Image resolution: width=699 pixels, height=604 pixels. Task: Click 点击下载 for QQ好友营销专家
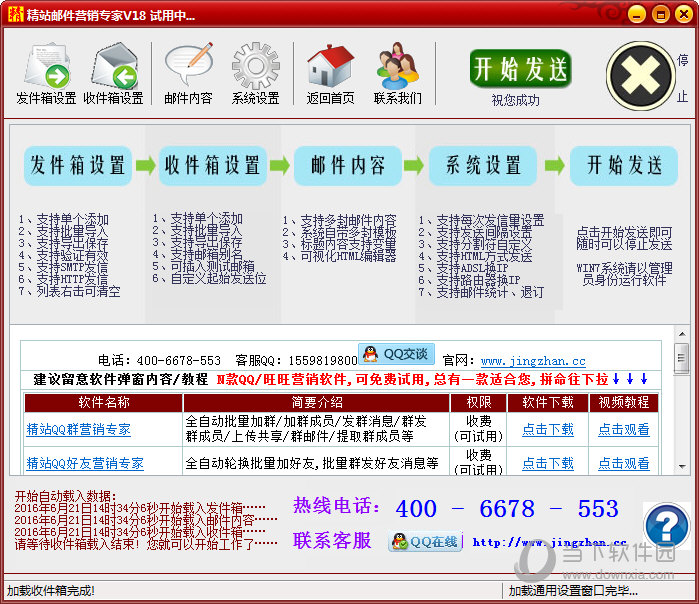548,463
